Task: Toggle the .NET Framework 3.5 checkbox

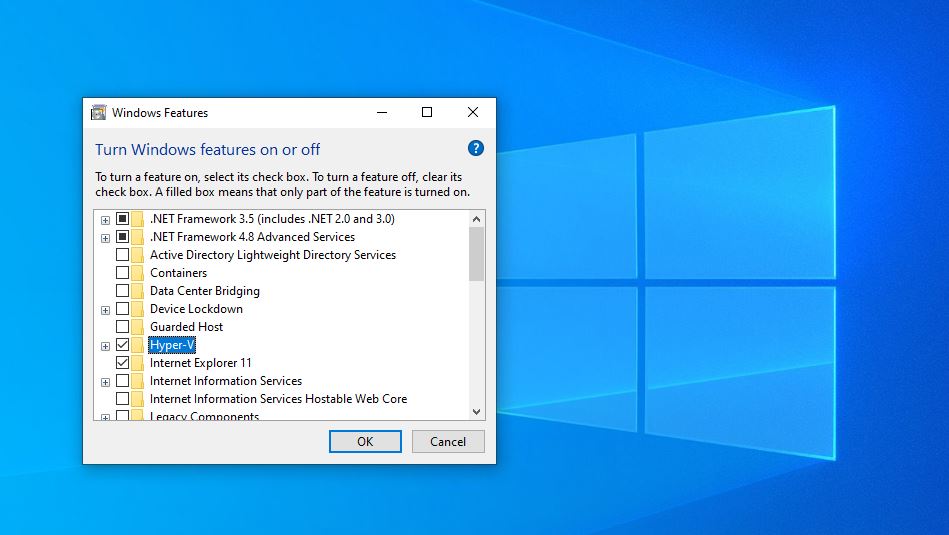Action: (x=122, y=218)
